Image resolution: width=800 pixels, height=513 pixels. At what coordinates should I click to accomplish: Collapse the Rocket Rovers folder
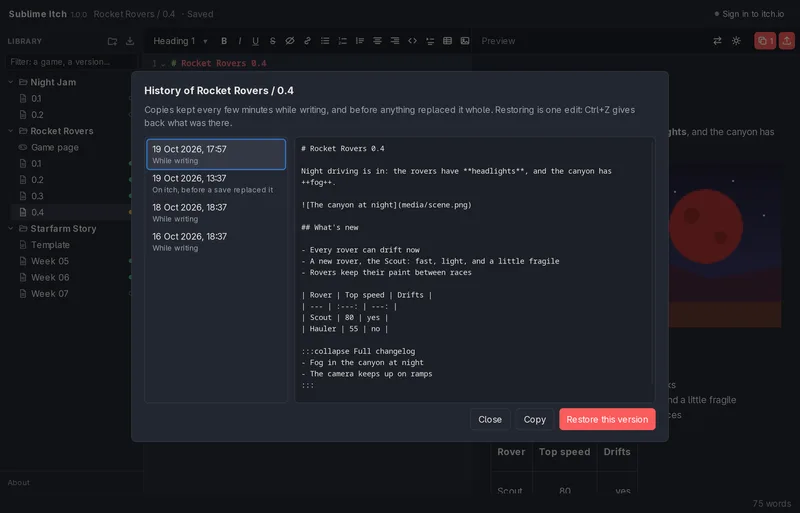[11, 131]
